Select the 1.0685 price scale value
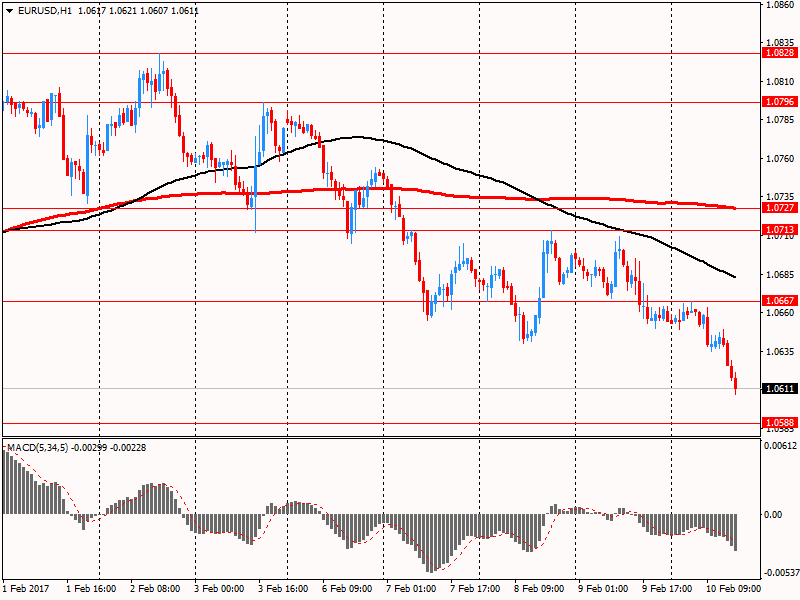Viewport: 800px width, 600px height. [x=780, y=274]
